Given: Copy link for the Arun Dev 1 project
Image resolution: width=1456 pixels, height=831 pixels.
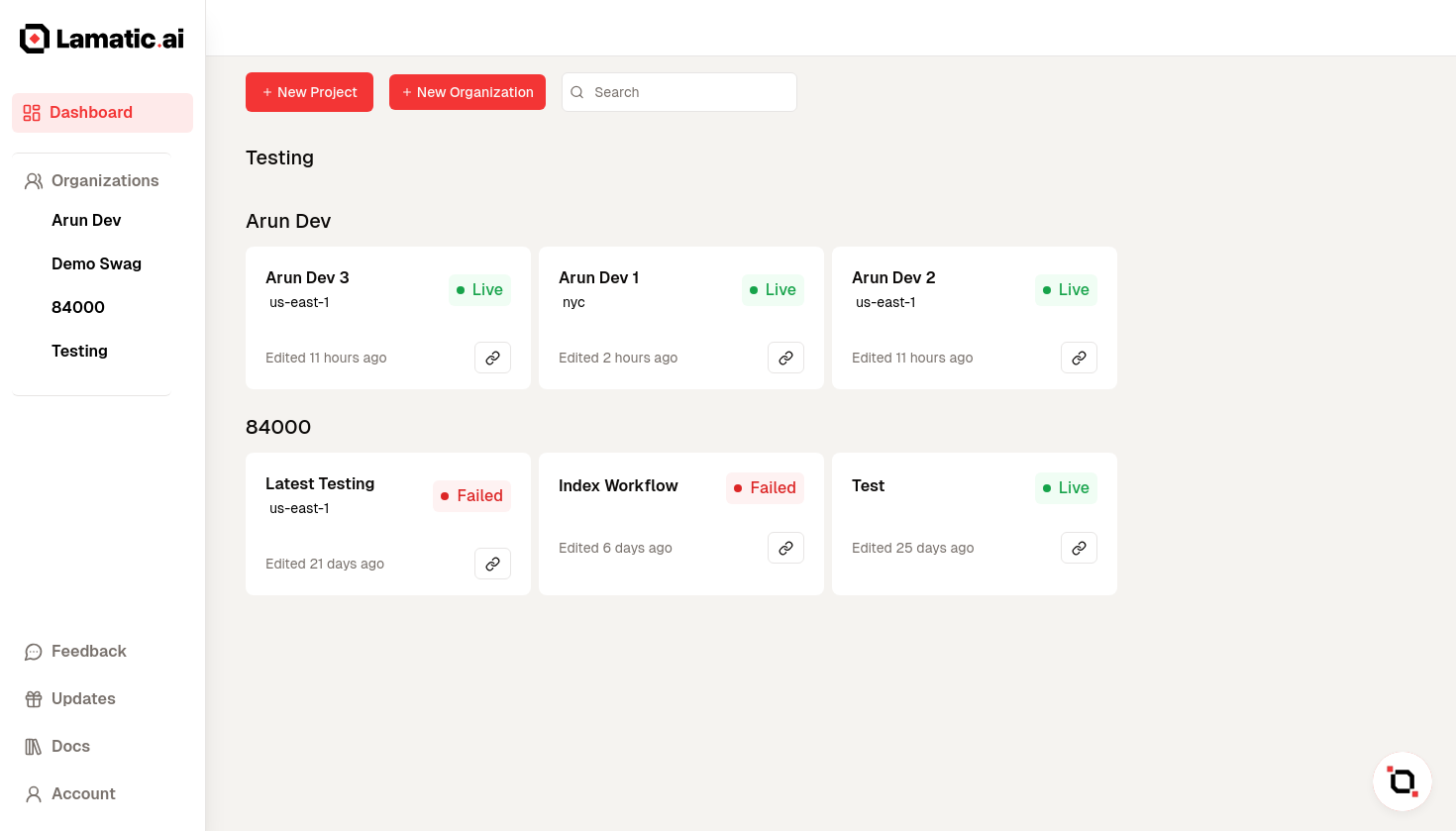Looking at the screenshot, I should point(785,358).
